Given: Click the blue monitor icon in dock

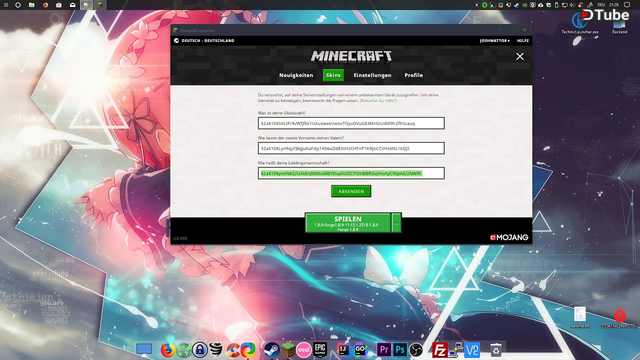Looking at the screenshot, I should coord(144,349).
